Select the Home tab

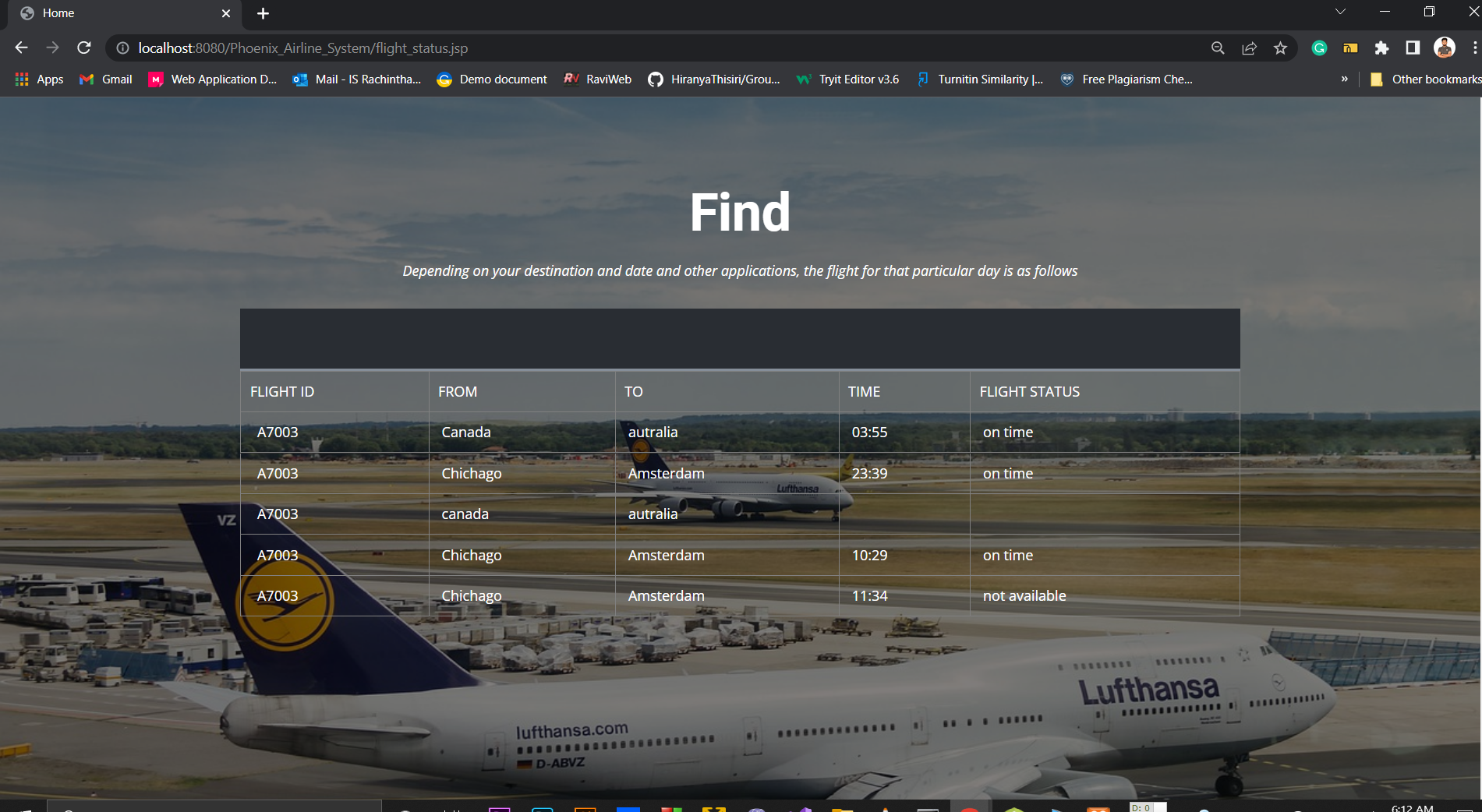(125, 13)
